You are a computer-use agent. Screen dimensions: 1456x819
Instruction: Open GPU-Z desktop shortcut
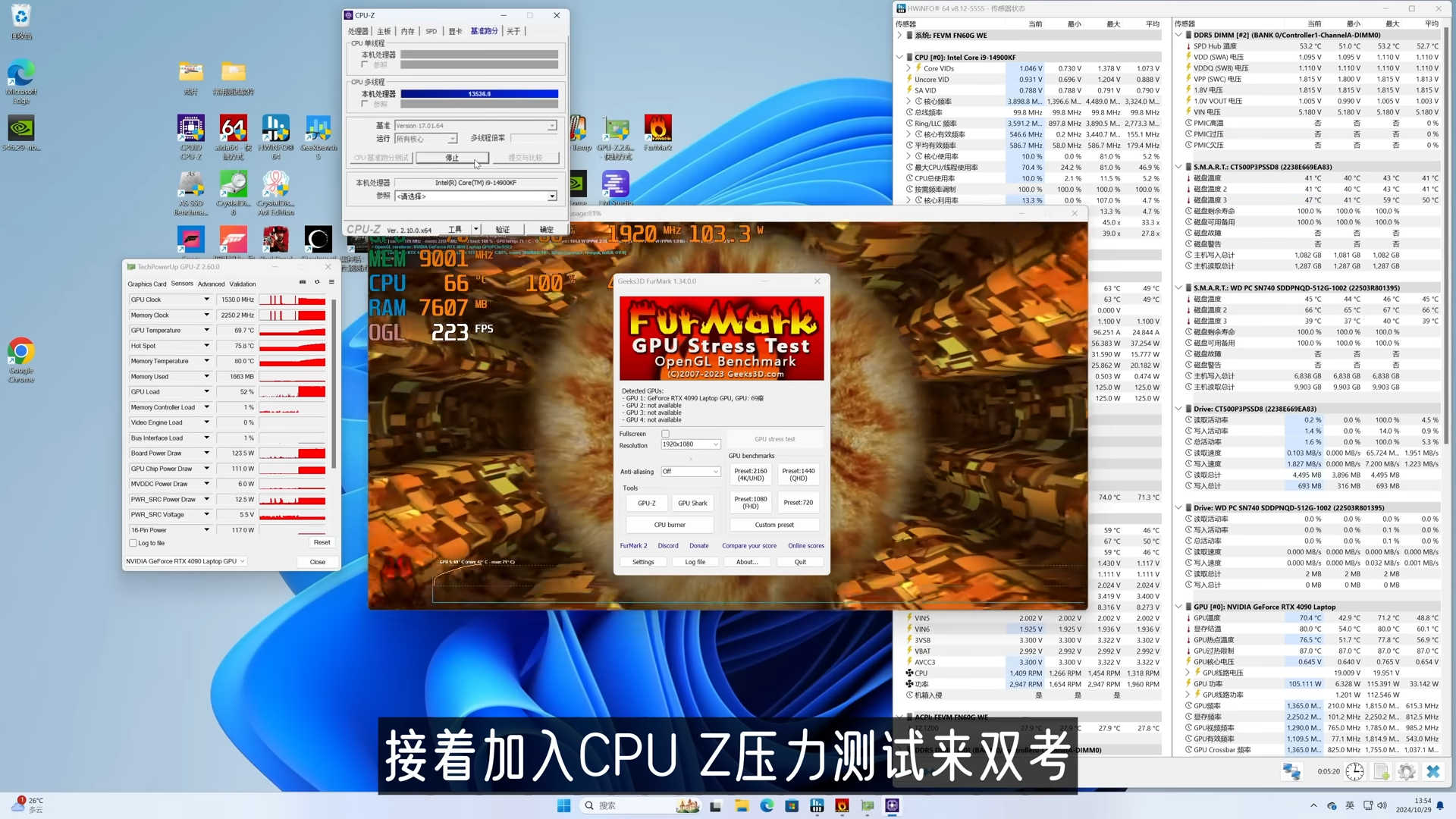click(x=615, y=137)
